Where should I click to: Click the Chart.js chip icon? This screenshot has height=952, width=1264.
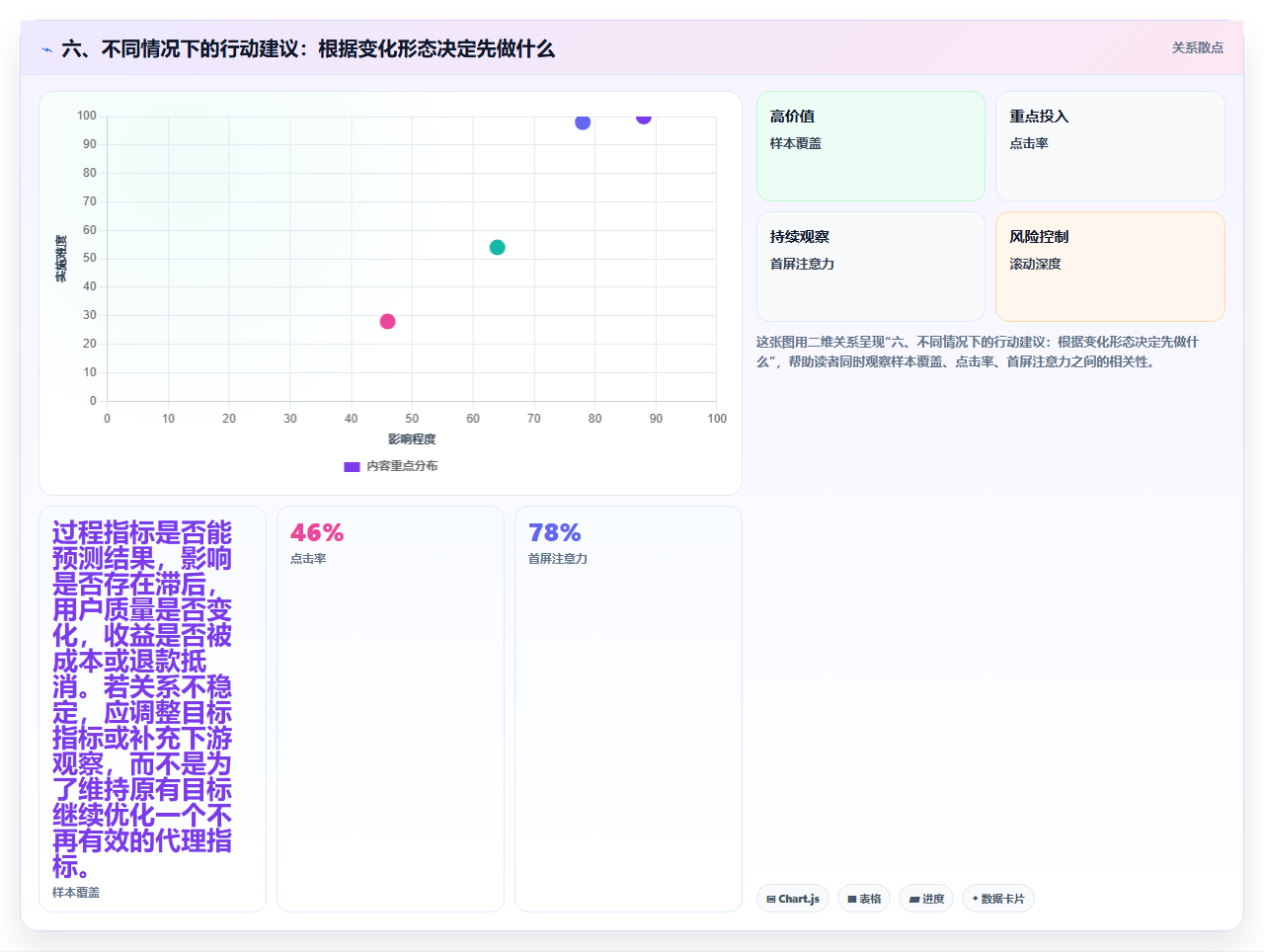point(771,900)
